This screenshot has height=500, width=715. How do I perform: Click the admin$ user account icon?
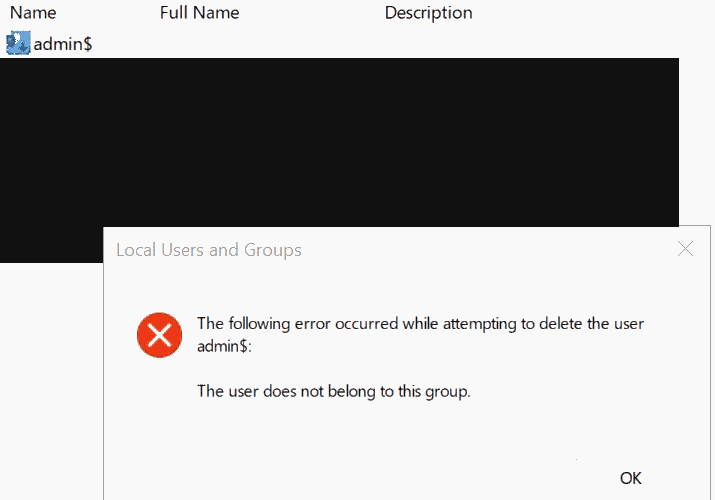point(18,43)
